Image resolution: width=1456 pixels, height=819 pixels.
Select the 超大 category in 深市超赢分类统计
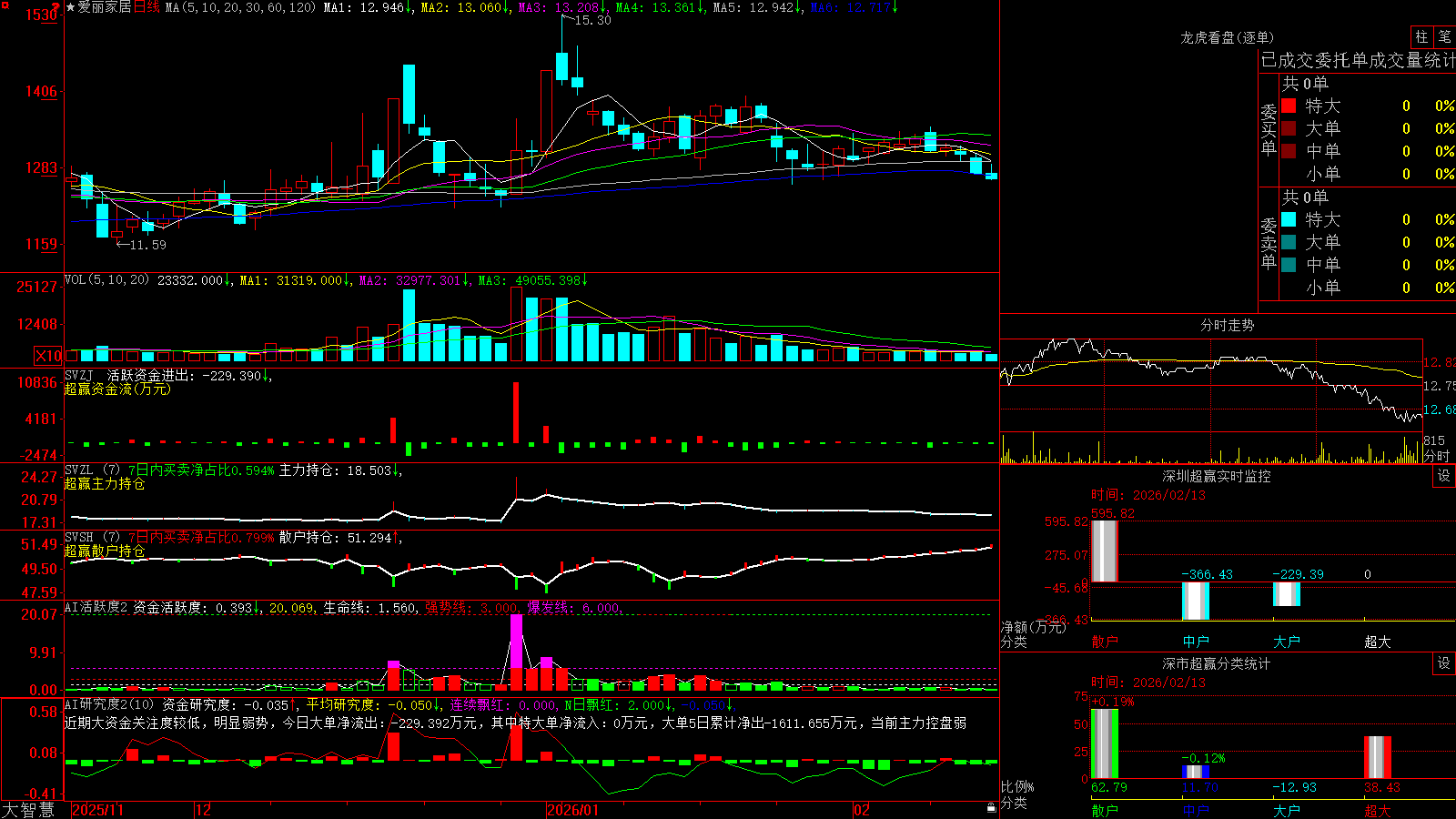coord(1377,811)
